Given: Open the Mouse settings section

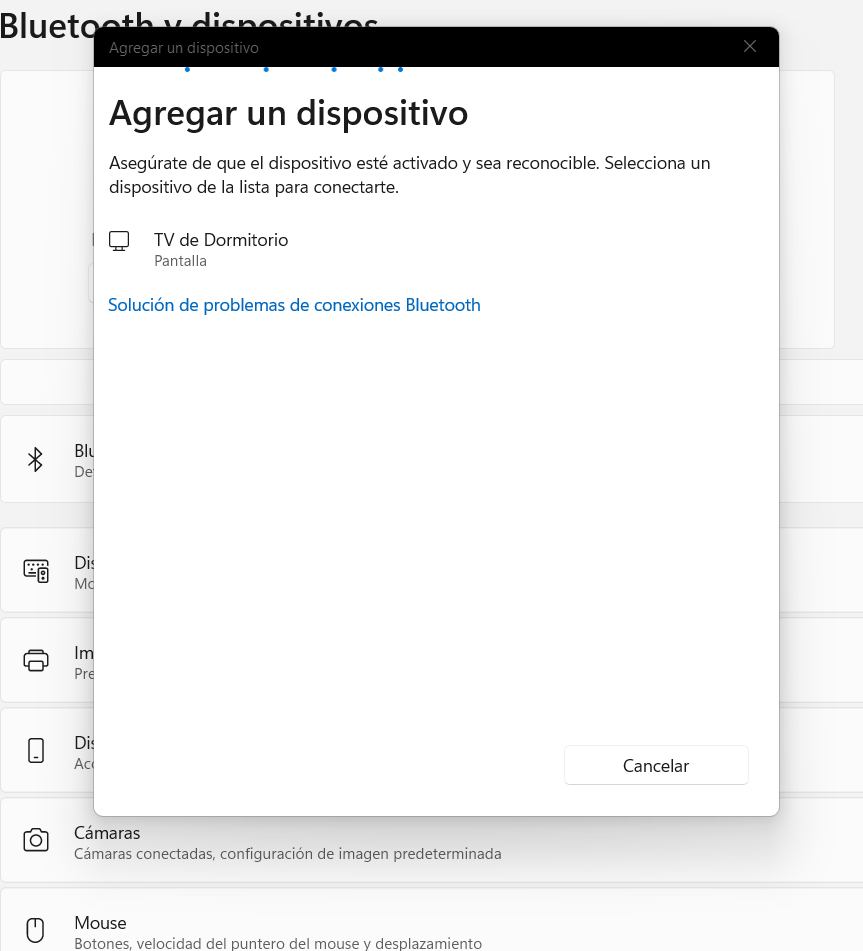Looking at the screenshot, I should pos(100,922).
